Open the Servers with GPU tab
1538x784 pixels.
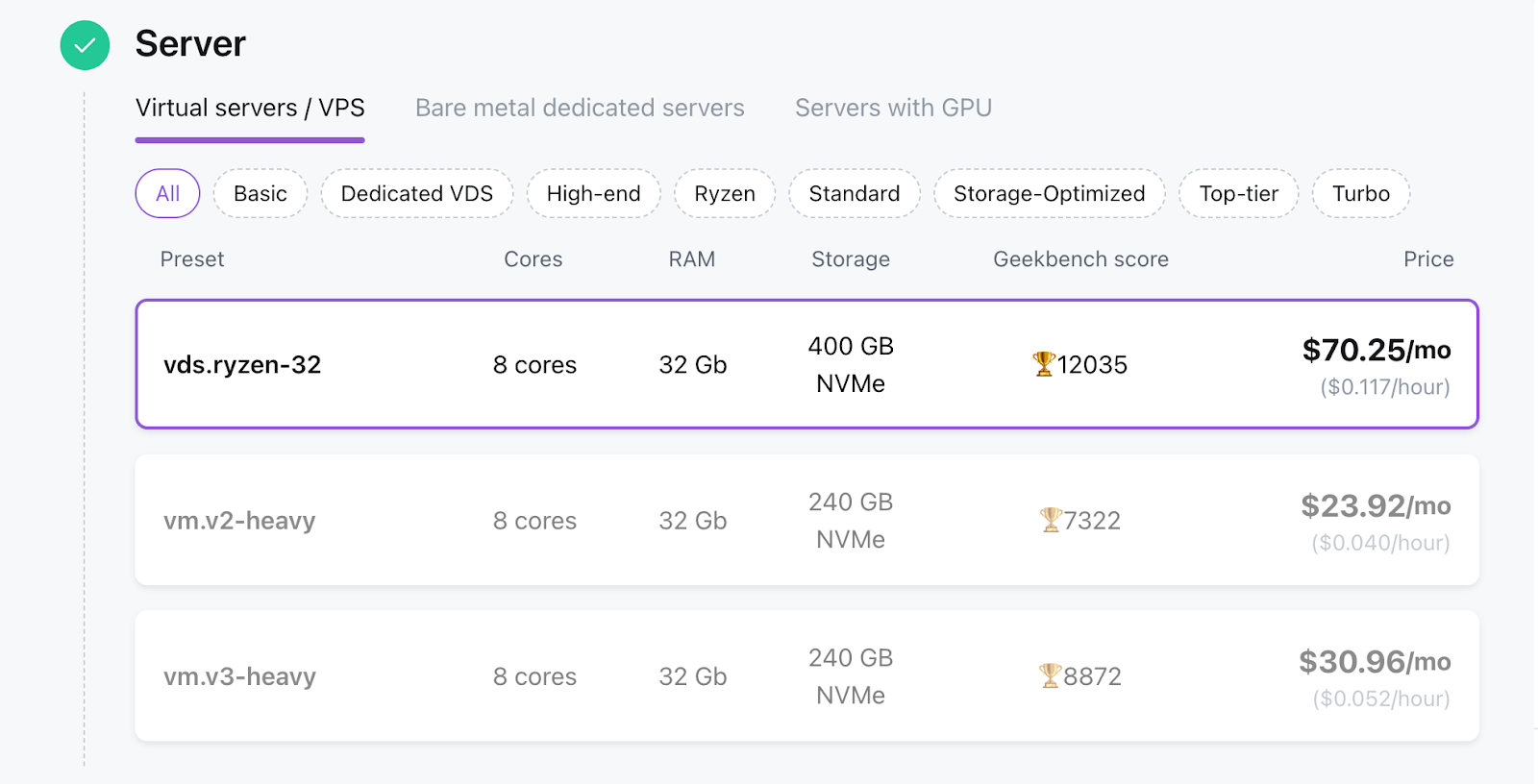[x=893, y=108]
